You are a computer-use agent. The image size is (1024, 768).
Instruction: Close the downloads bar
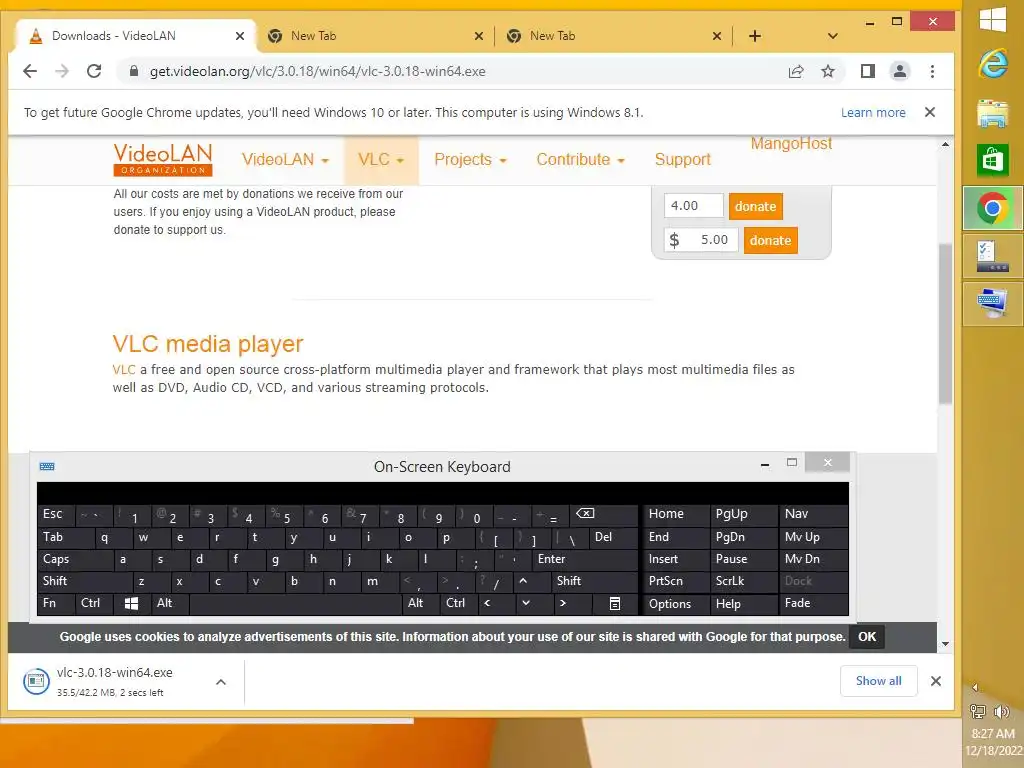point(936,681)
